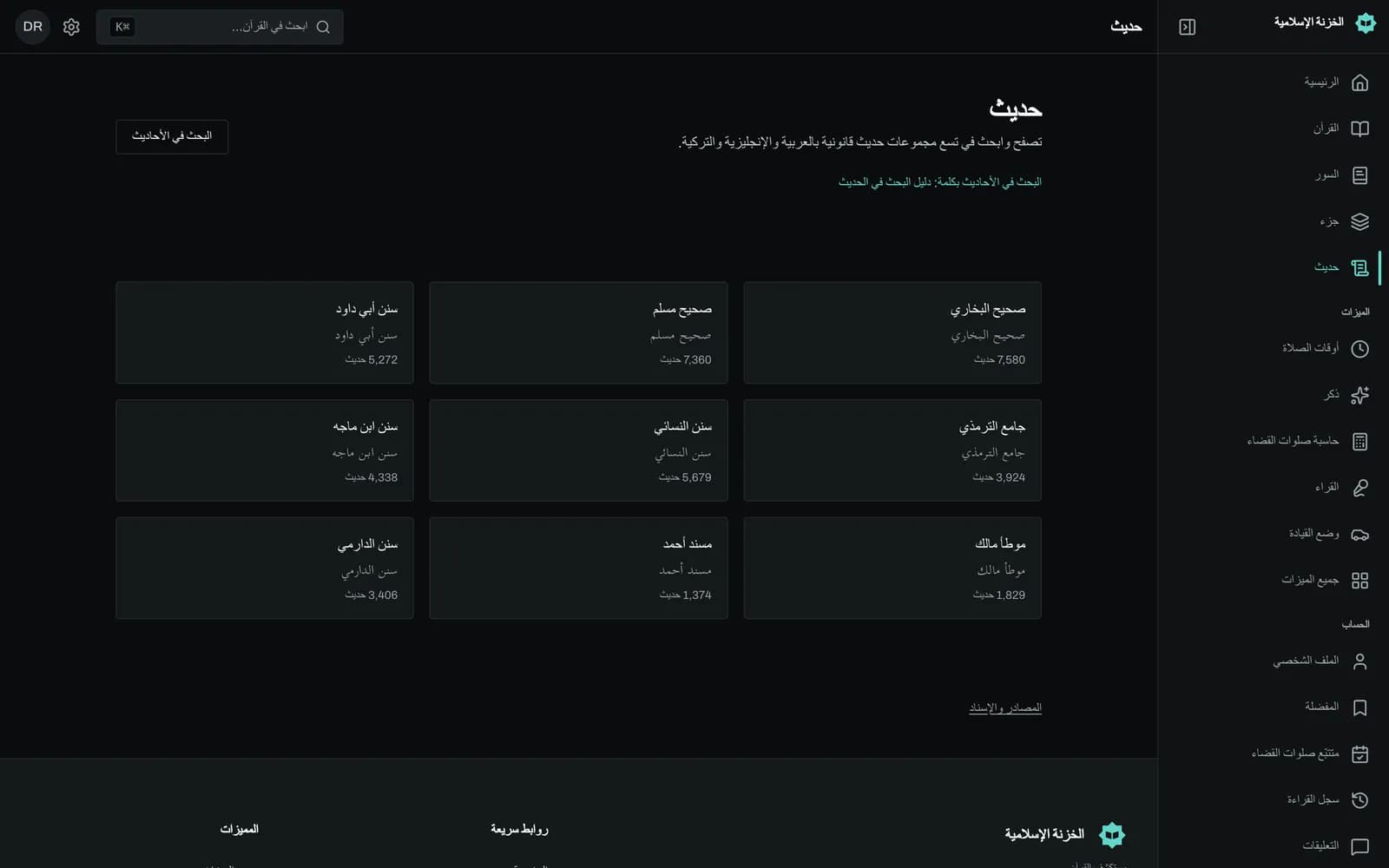The image size is (1389, 868).
Task: Open the home icon in sidebar
Action: point(1359,82)
